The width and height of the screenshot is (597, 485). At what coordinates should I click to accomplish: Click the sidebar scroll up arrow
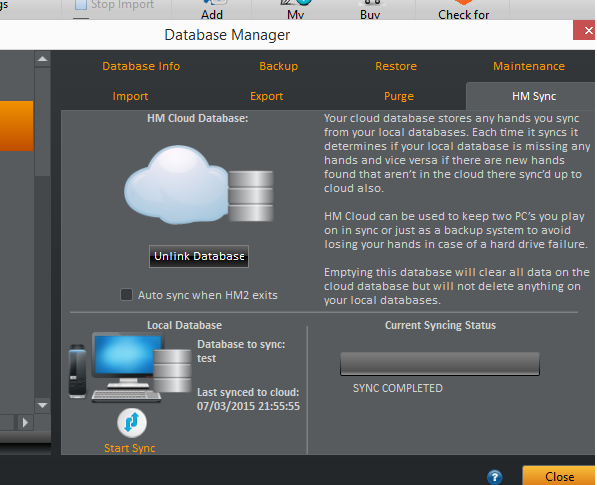tap(43, 59)
